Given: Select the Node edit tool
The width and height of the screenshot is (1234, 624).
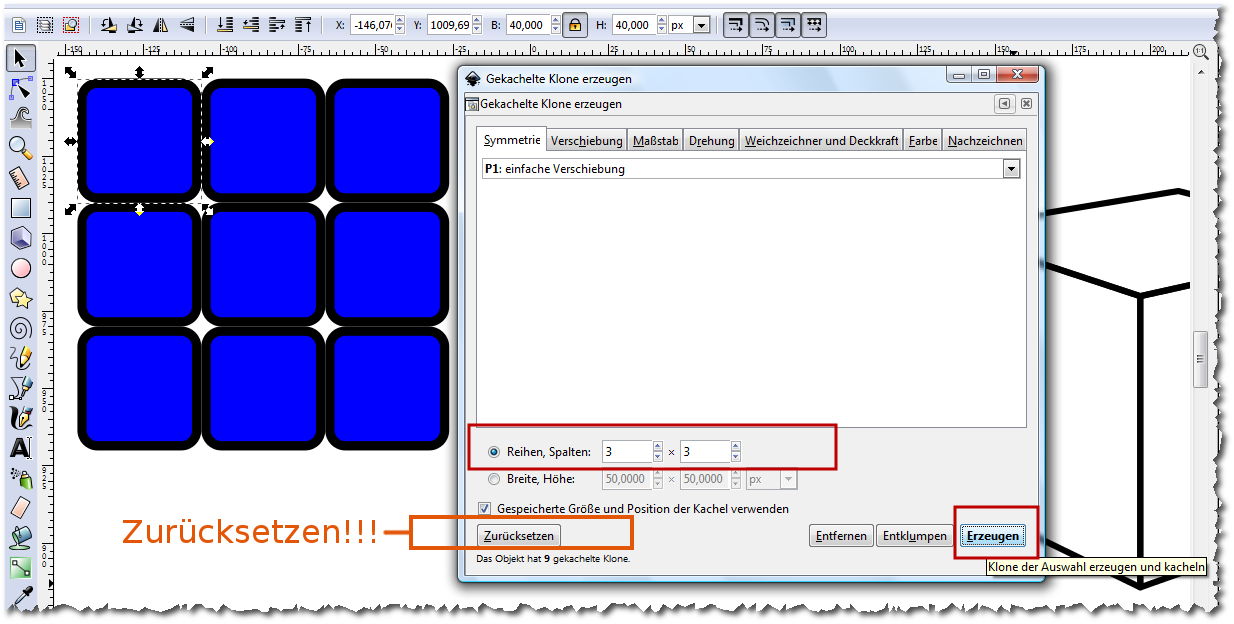Looking at the screenshot, I should (x=20, y=88).
